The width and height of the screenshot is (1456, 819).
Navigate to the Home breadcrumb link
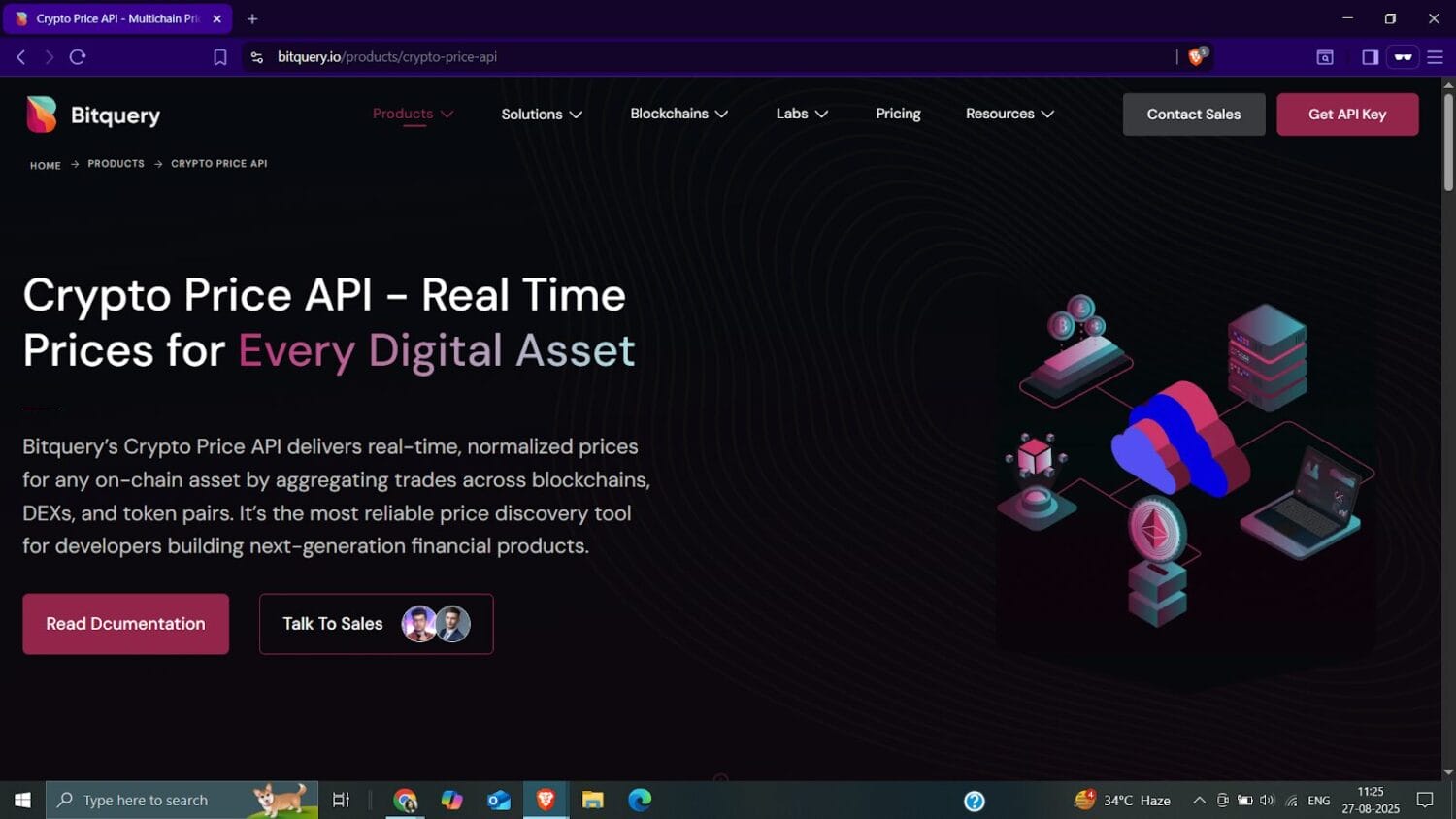45,165
